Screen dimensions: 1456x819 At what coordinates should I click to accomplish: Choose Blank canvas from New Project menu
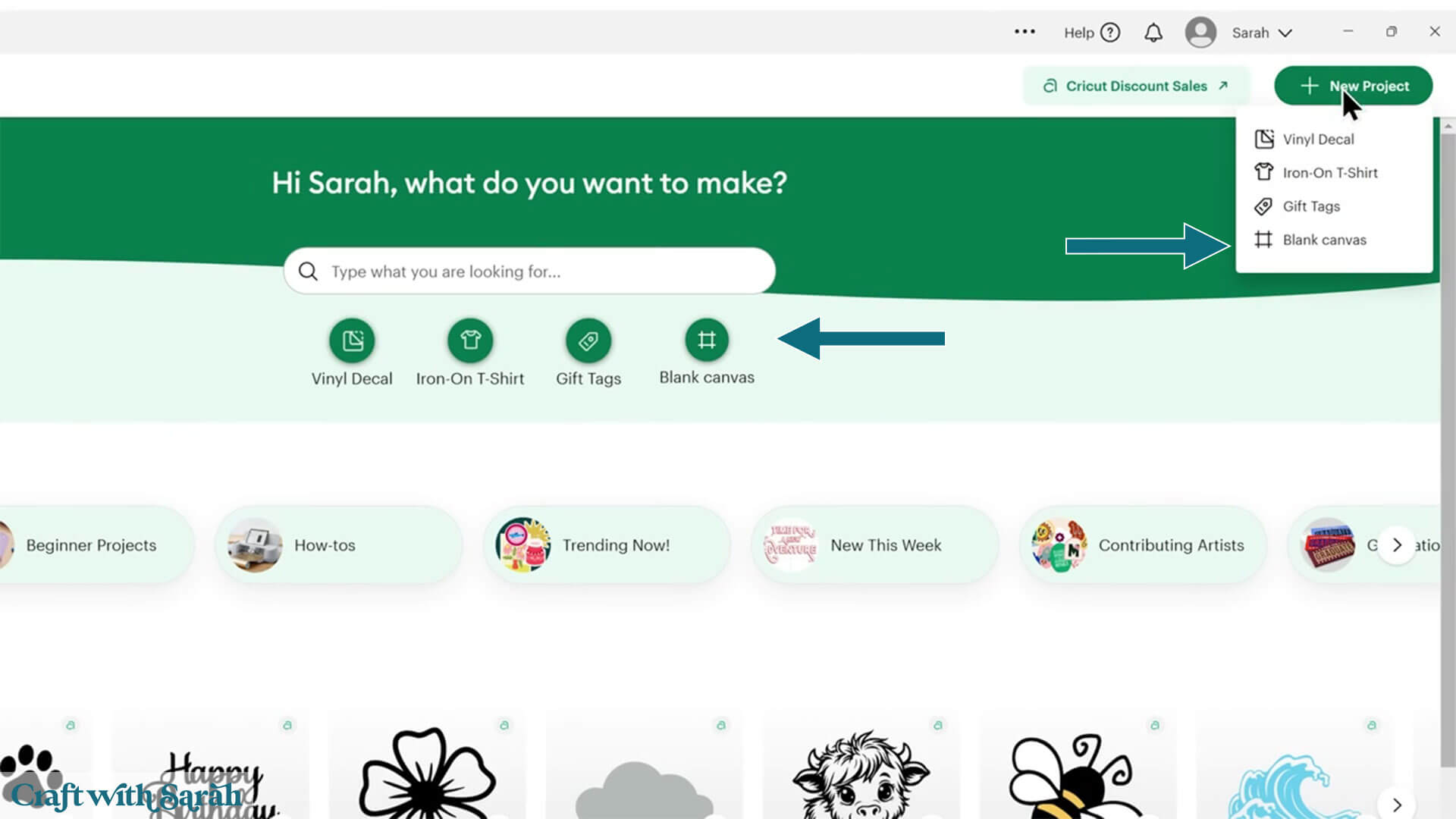click(x=1324, y=240)
